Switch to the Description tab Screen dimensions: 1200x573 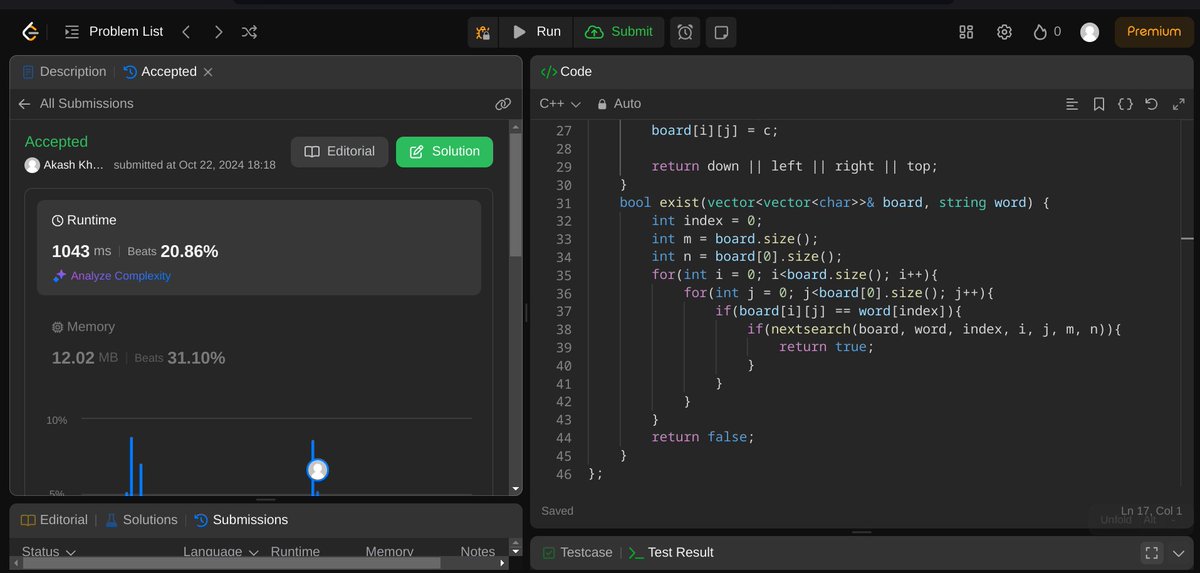tap(64, 72)
